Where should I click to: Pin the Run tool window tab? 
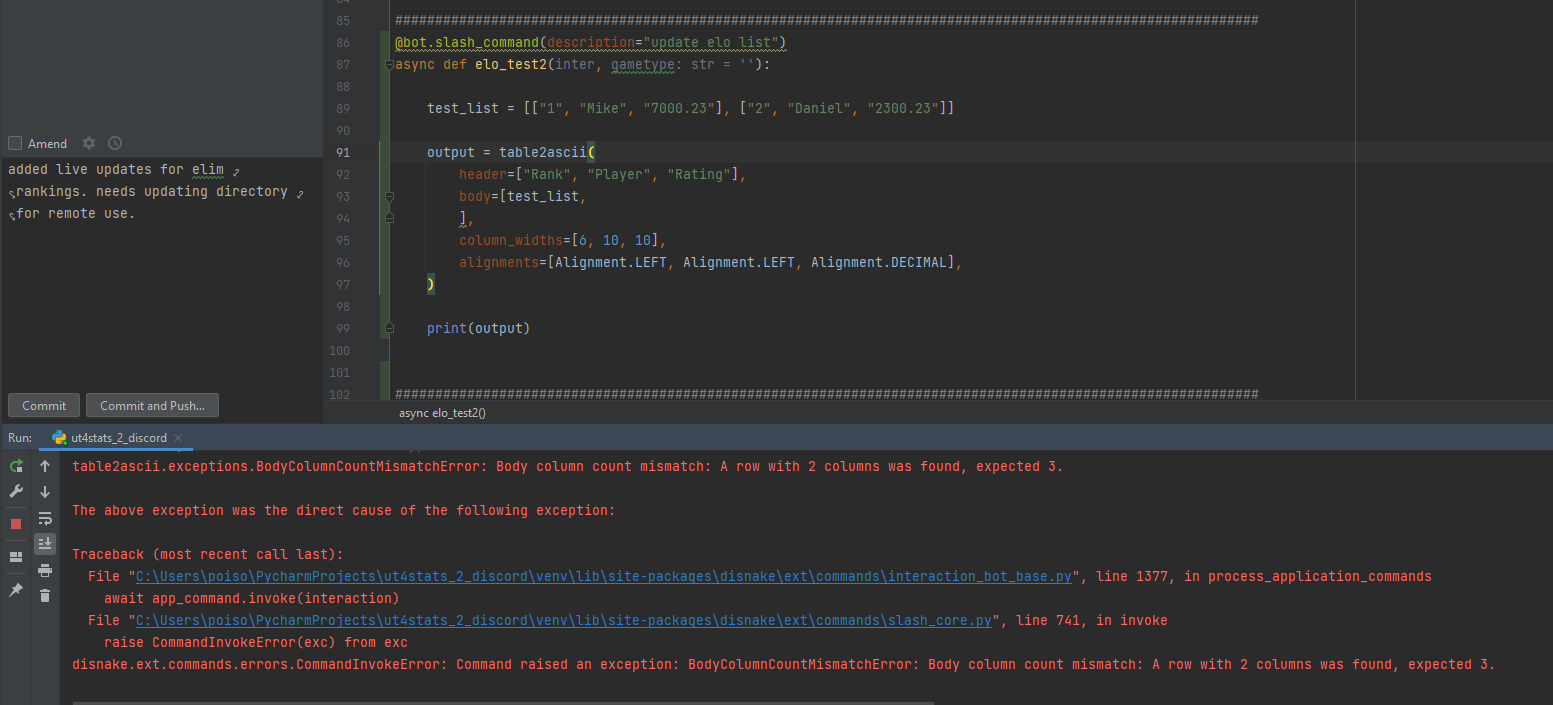[15, 588]
